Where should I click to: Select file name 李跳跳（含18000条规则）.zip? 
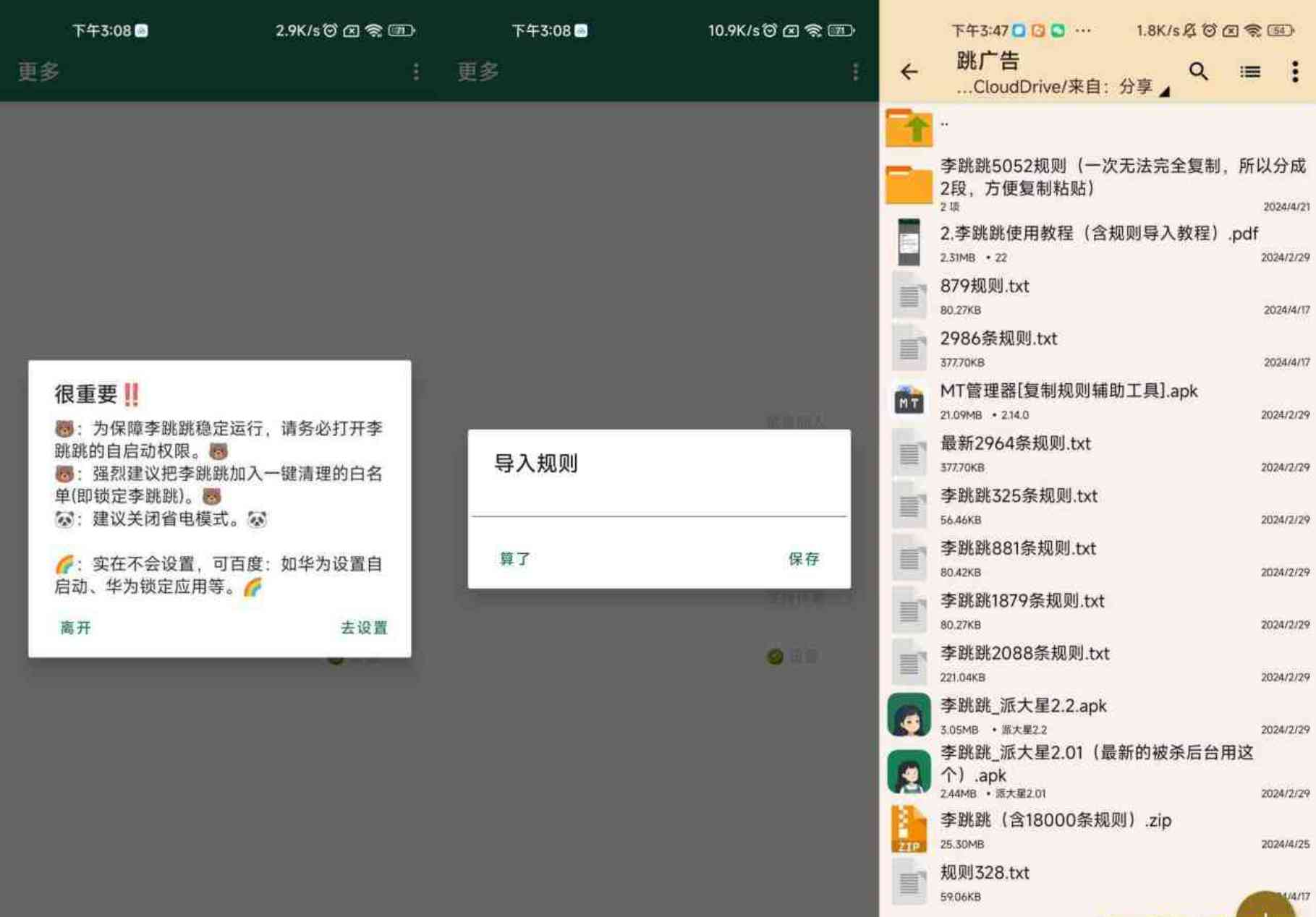[1056, 821]
